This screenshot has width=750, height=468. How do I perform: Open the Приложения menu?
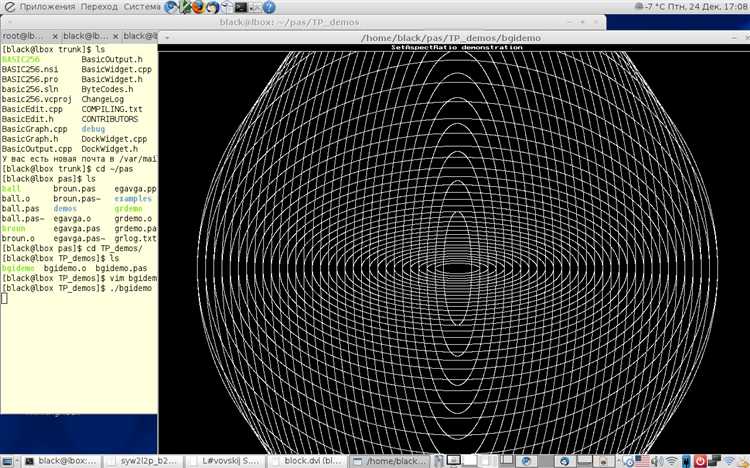click(x=47, y=7)
